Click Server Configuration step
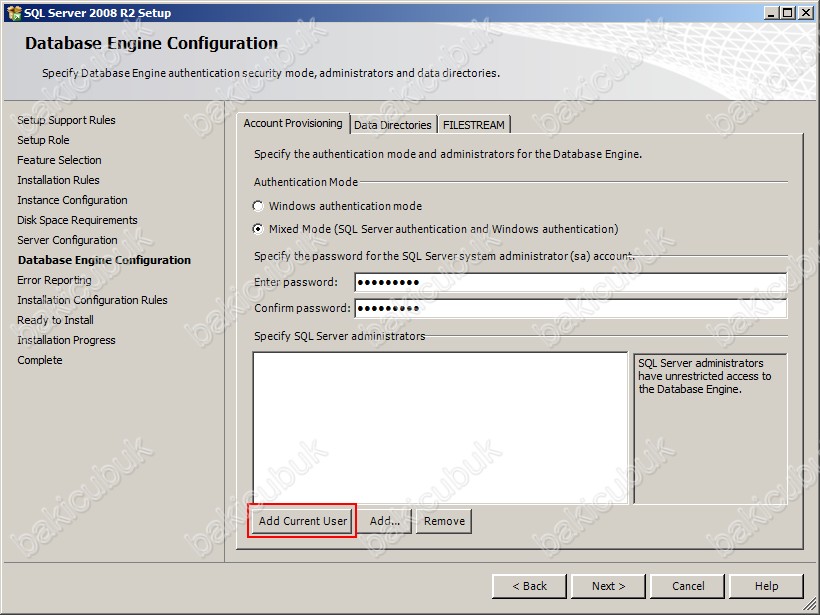This screenshot has height=615, width=820. coord(67,240)
